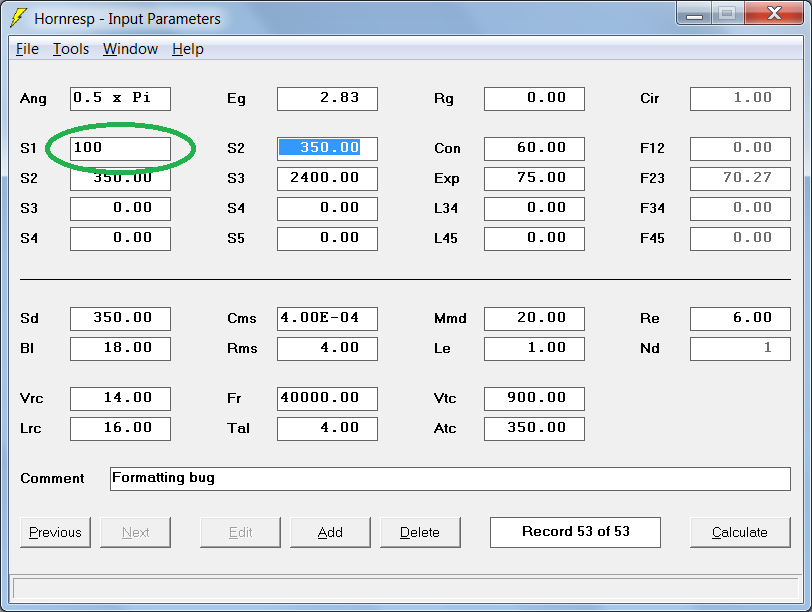Select the left column S3 field
This screenshot has width=812, height=612.
120,209
